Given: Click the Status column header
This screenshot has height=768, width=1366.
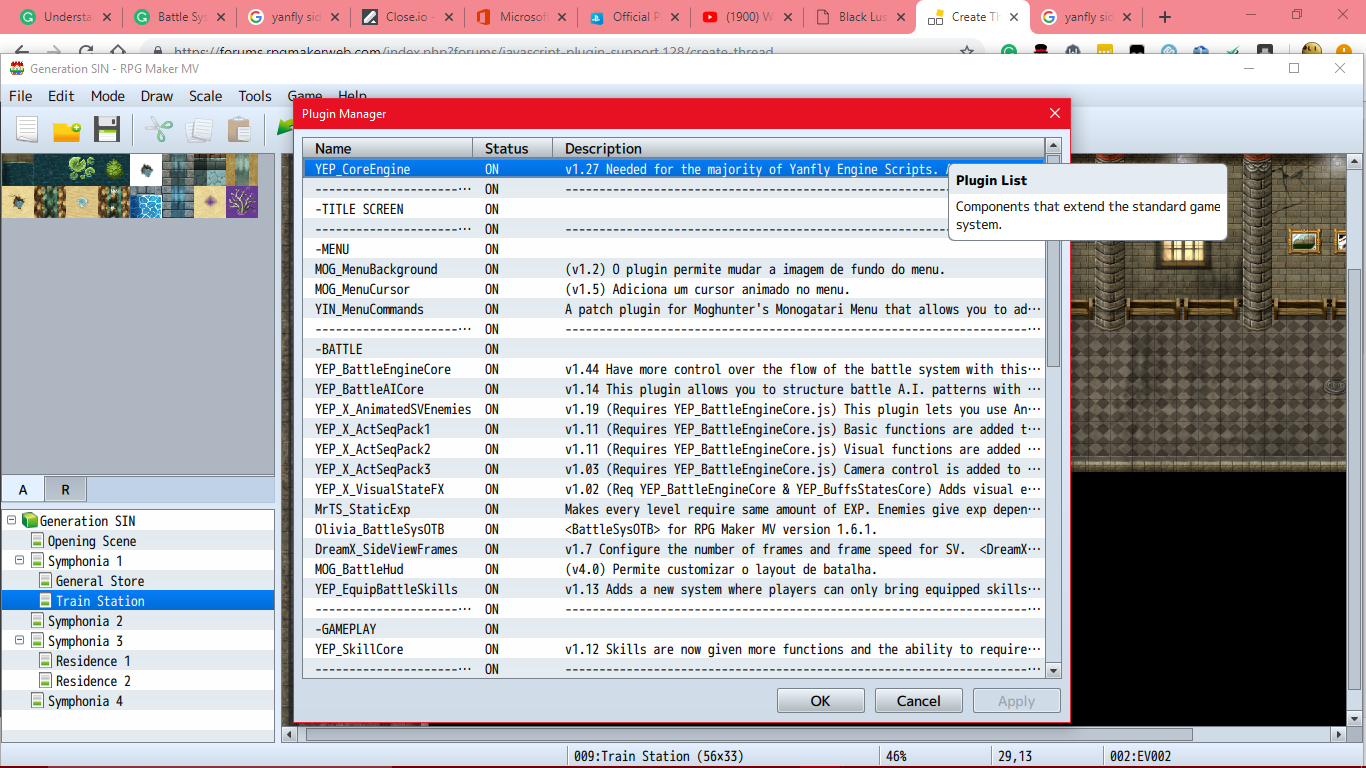Looking at the screenshot, I should [x=513, y=148].
